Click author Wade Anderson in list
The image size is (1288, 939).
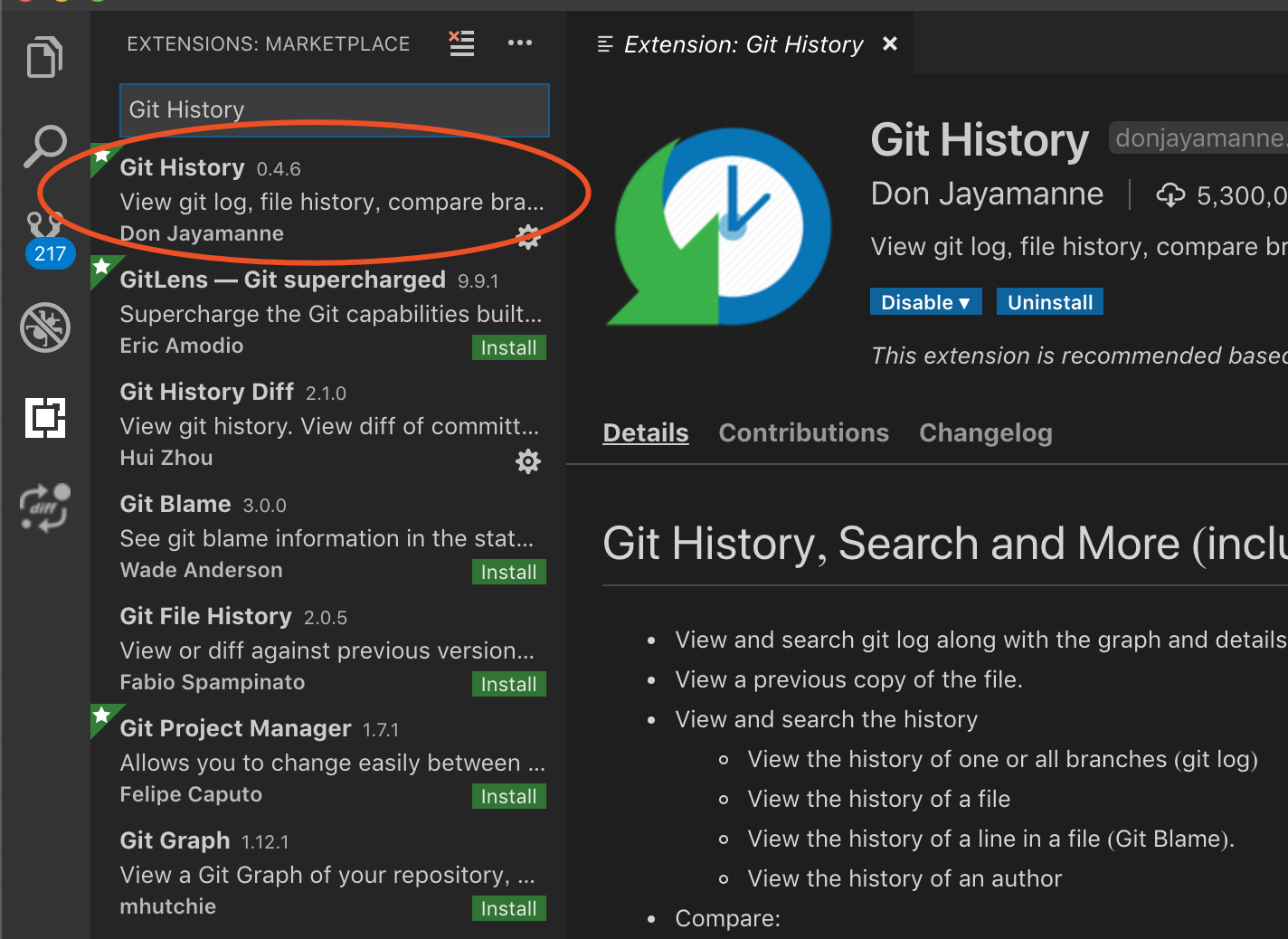click(202, 570)
